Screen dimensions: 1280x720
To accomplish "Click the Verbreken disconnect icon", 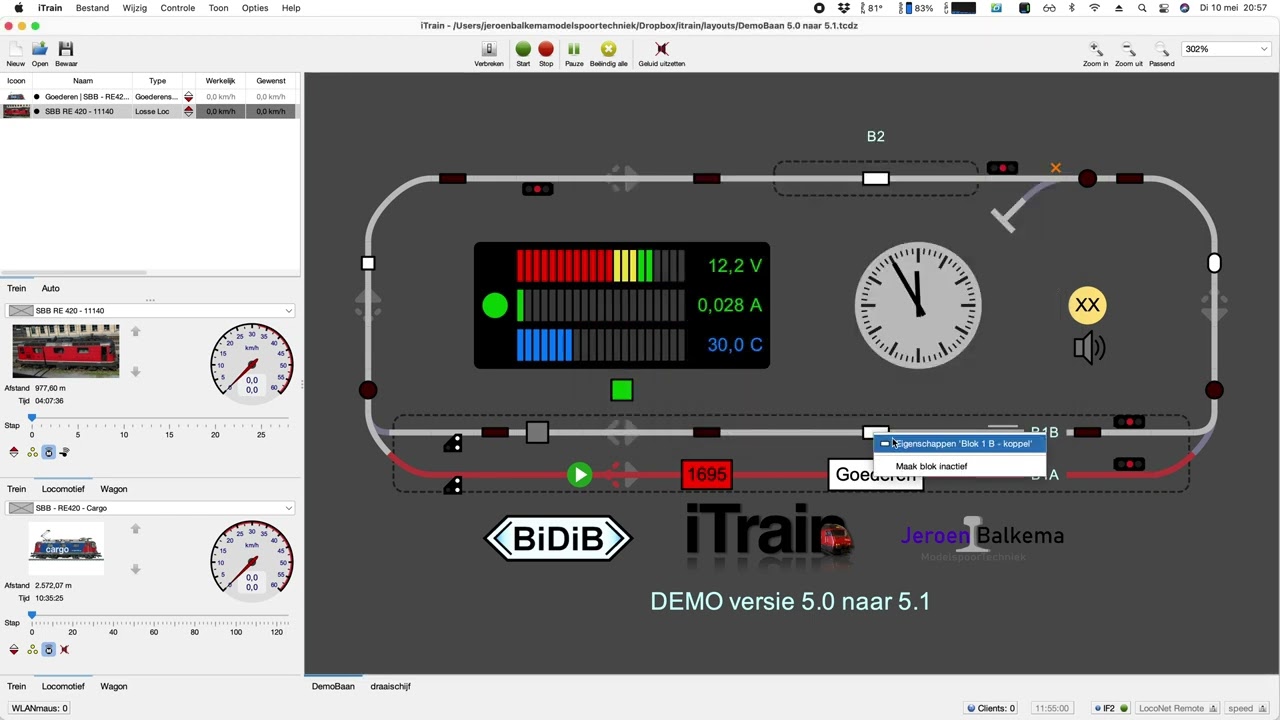I will pos(489,49).
